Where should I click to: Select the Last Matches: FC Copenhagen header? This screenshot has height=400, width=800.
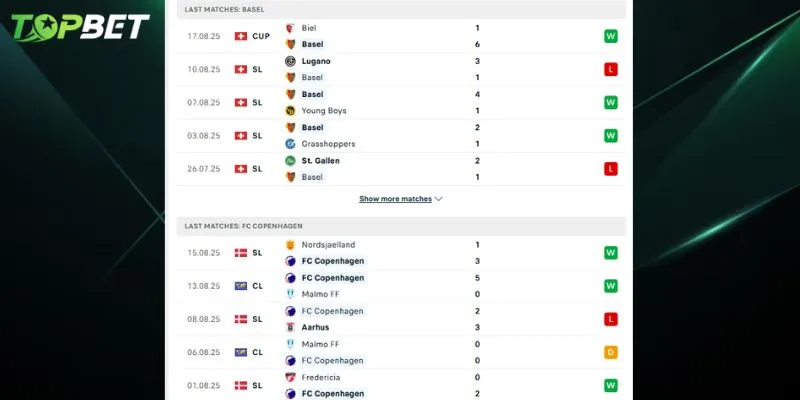pyautogui.click(x=243, y=226)
